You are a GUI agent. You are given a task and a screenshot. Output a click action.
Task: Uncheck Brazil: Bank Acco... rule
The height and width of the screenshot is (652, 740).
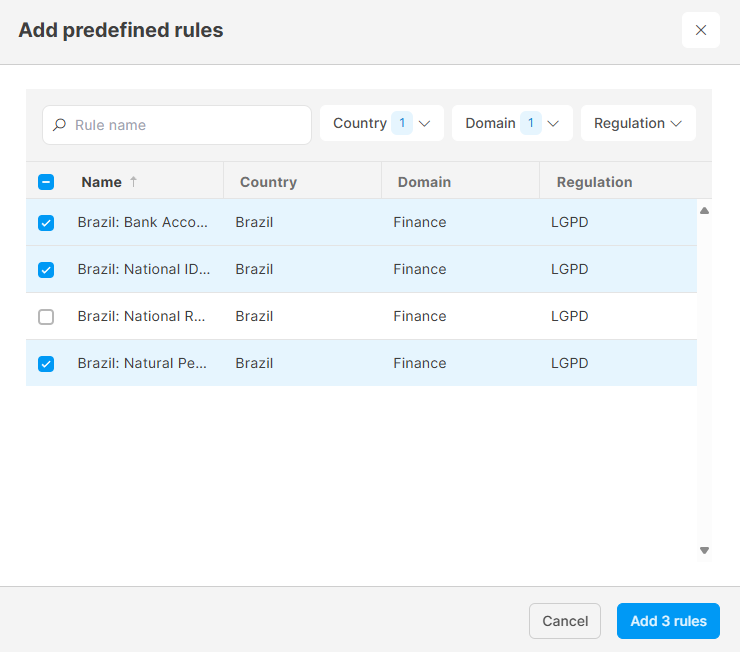46,223
